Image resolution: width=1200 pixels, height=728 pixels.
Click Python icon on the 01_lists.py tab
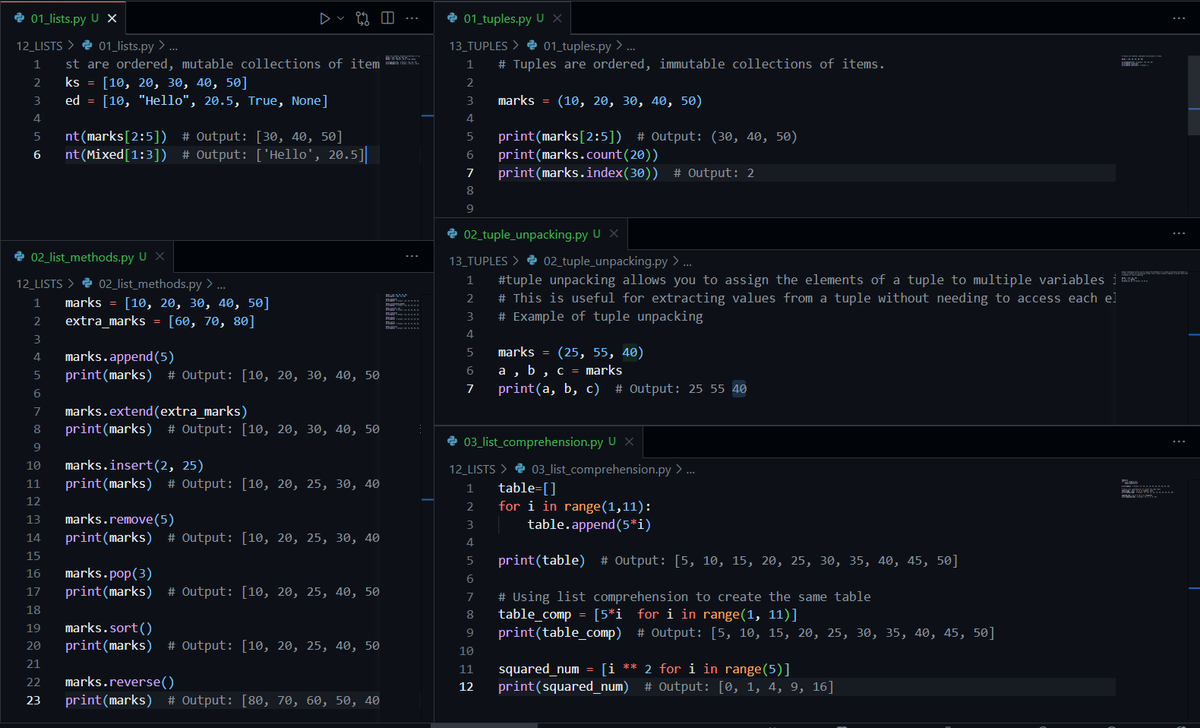click(21, 19)
